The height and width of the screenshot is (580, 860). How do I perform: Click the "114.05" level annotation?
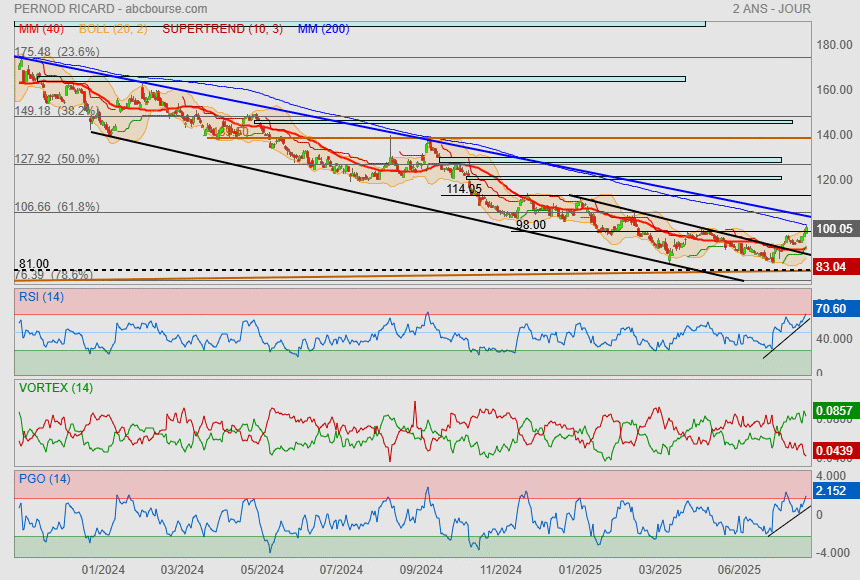click(x=464, y=189)
